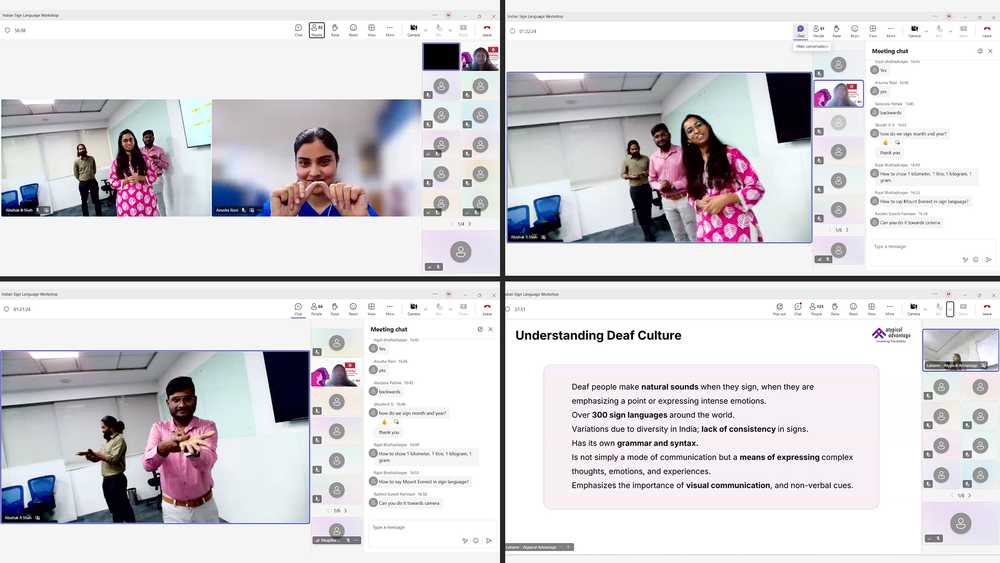Select presenter video thumbnail in bottom-right window
This screenshot has width=1000, height=563.
coord(960,349)
